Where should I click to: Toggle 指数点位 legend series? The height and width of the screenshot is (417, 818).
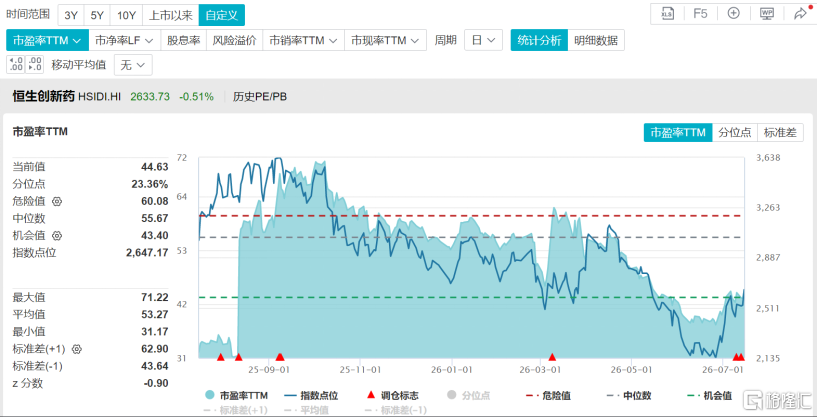point(311,396)
